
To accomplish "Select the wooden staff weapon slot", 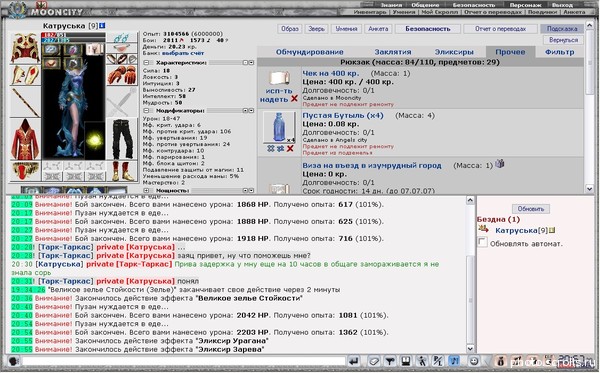I will 25,102.
